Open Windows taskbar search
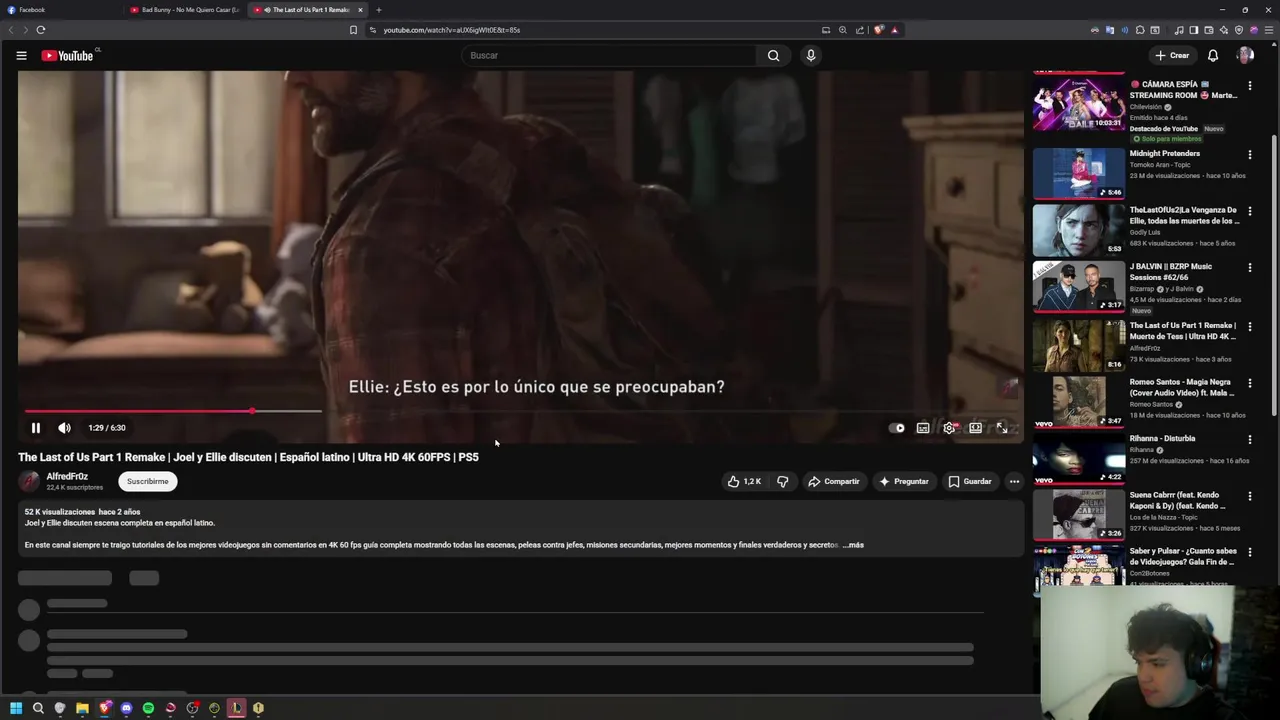The width and height of the screenshot is (1280, 720). click(x=38, y=708)
